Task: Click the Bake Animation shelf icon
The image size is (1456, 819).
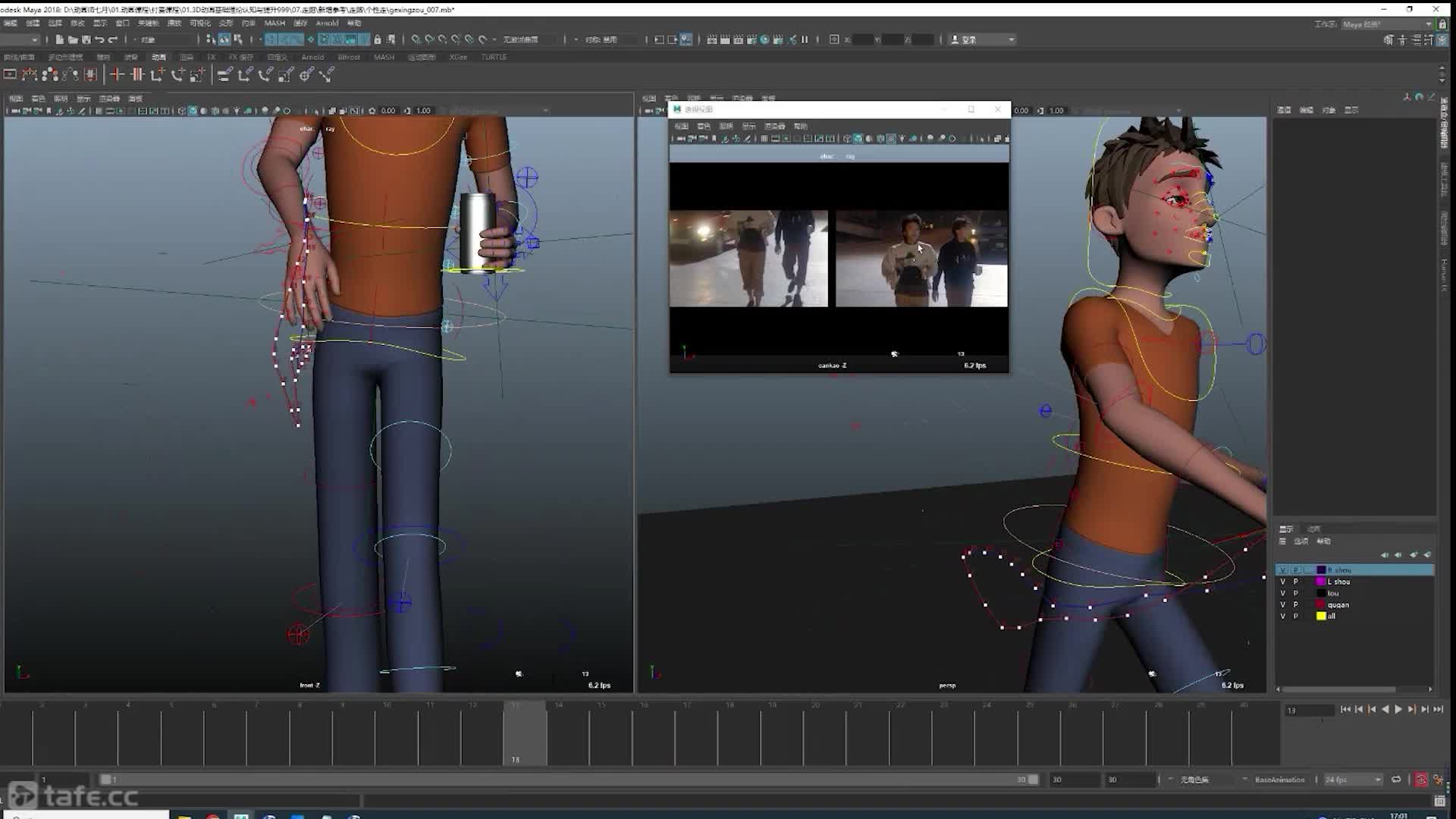Action: coord(90,74)
